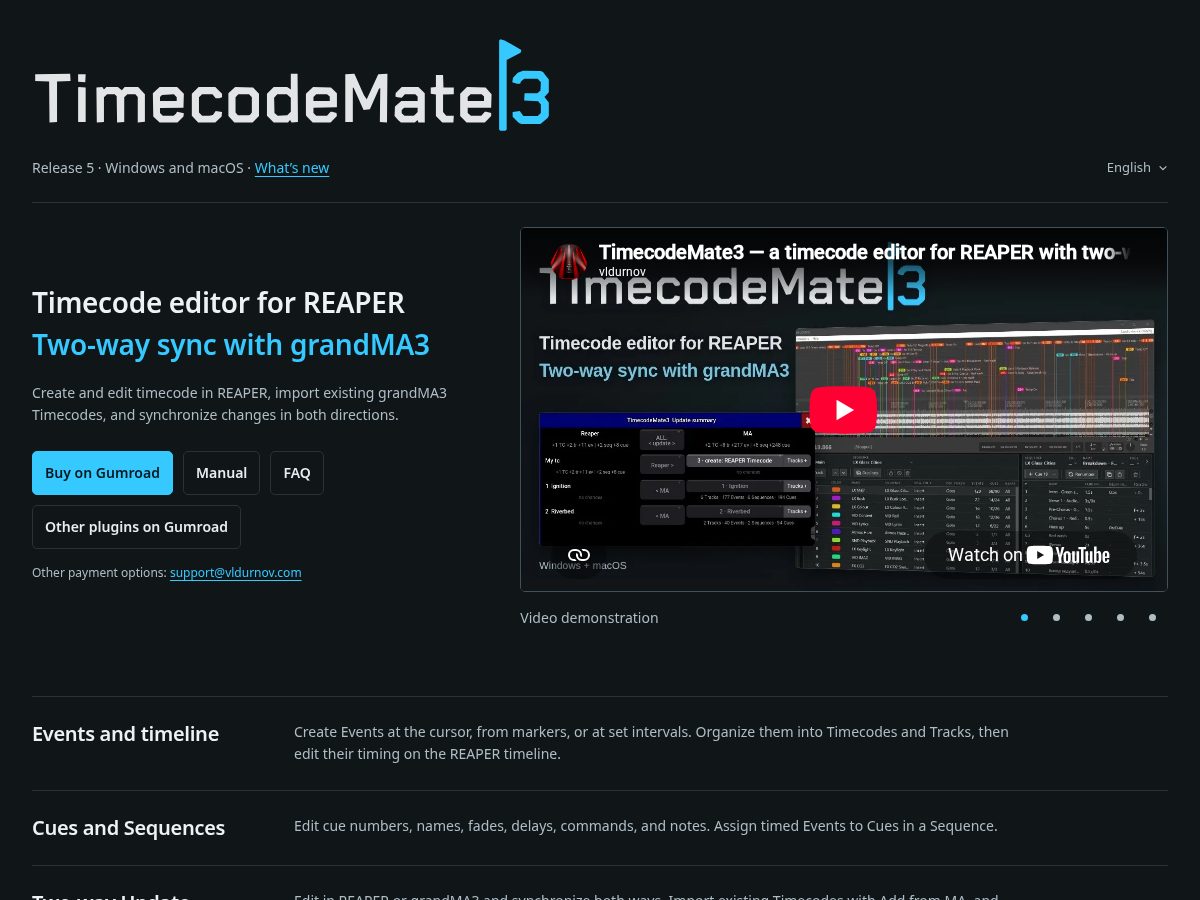Click Watch on YouTube button
The image size is (1200, 900).
(x=1028, y=555)
